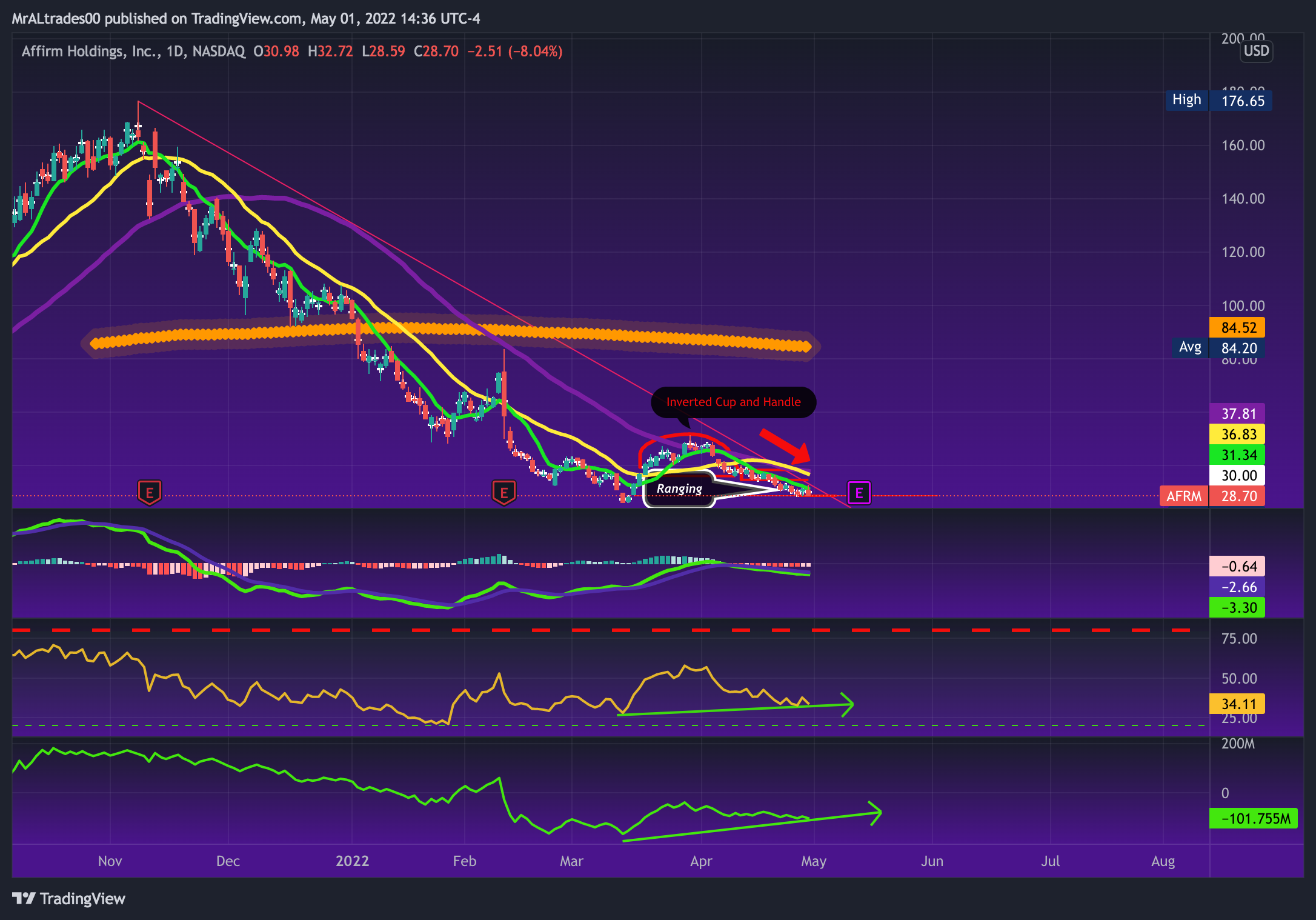Click the 140.00 price axis label

click(1243, 199)
